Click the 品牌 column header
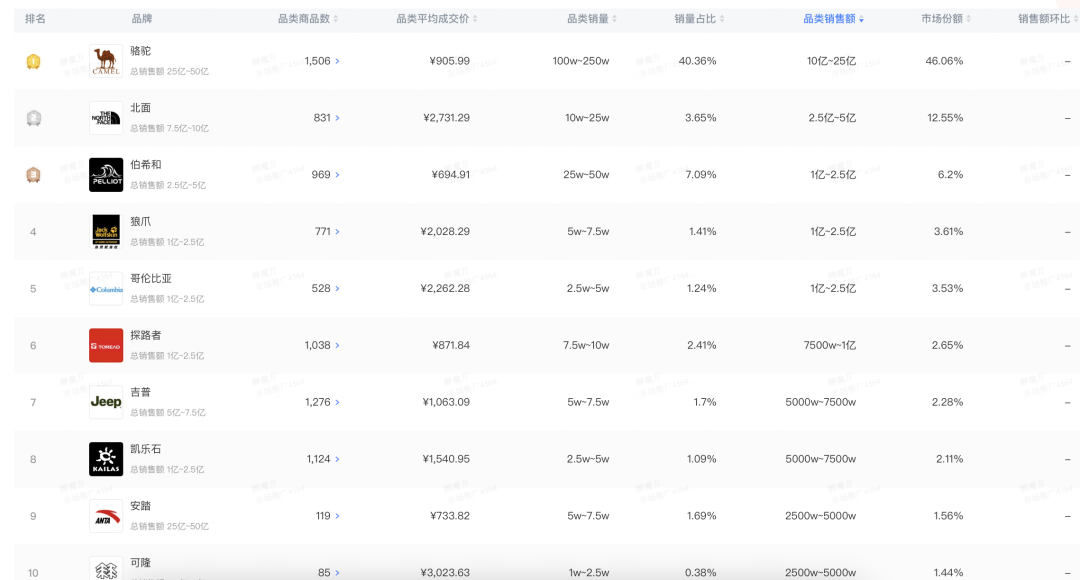1080x580 pixels. (142, 19)
